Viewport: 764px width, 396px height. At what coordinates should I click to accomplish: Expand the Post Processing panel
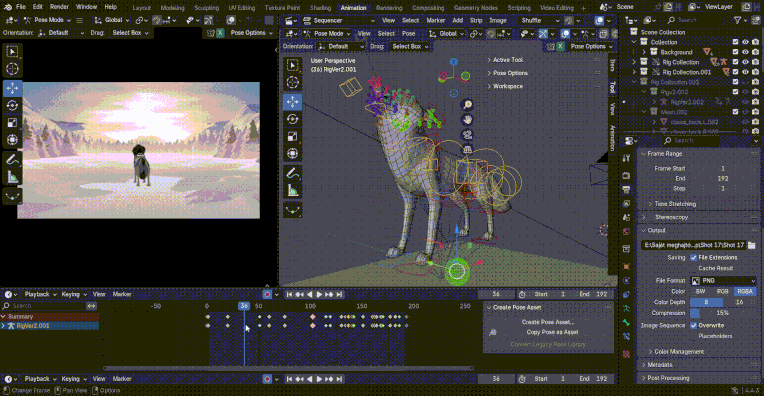668,377
